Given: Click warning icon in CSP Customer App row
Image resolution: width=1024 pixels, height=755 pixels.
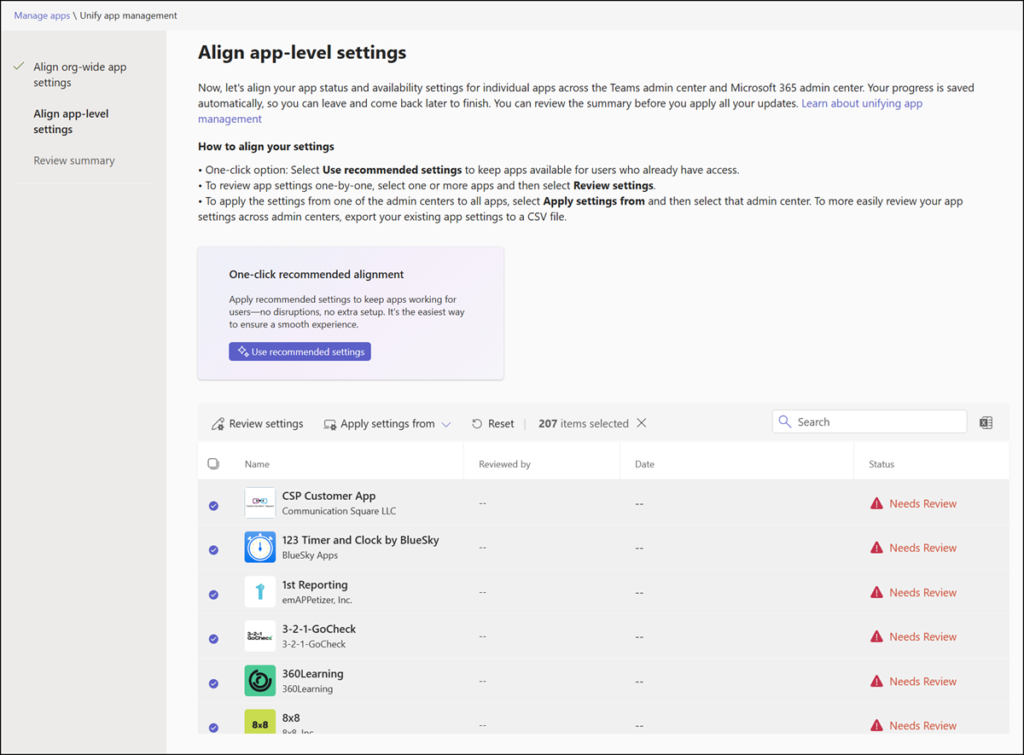Looking at the screenshot, I should pyautogui.click(x=876, y=503).
